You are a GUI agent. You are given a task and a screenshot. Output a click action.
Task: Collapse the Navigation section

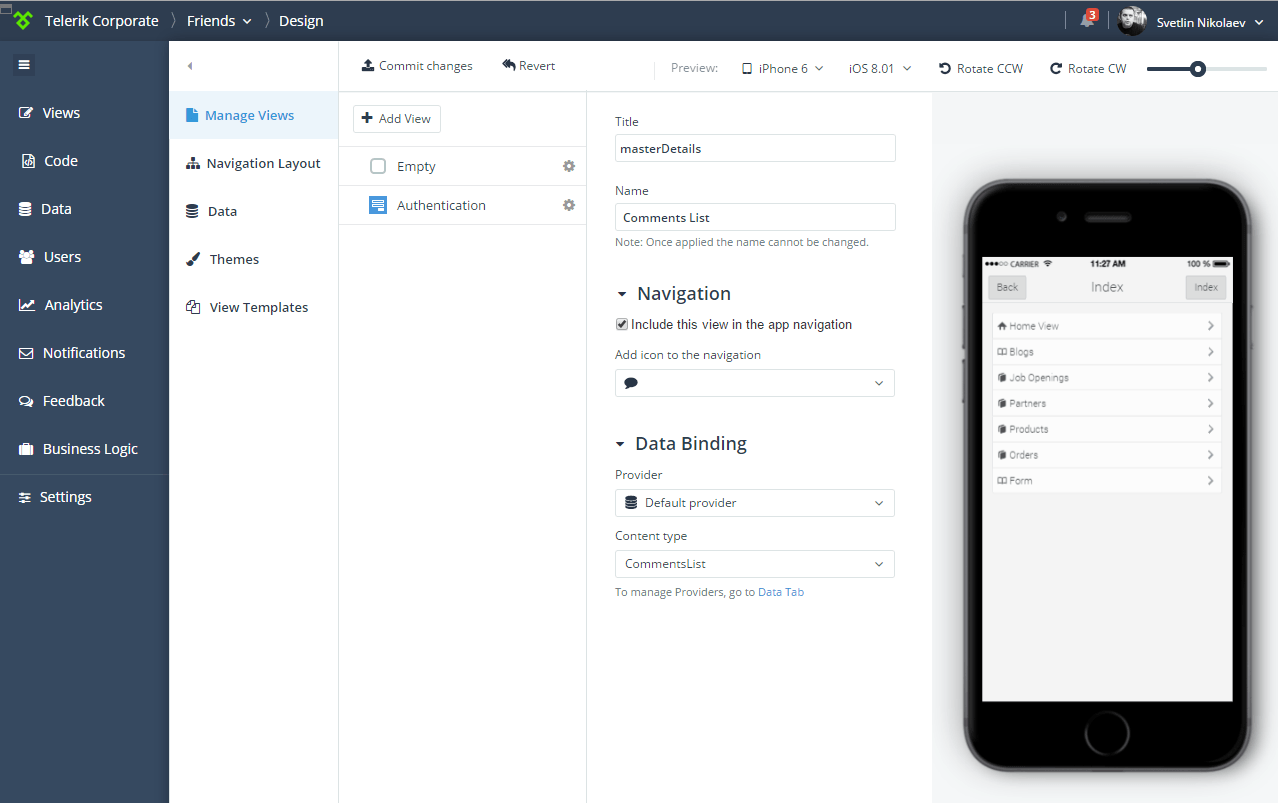click(x=622, y=294)
